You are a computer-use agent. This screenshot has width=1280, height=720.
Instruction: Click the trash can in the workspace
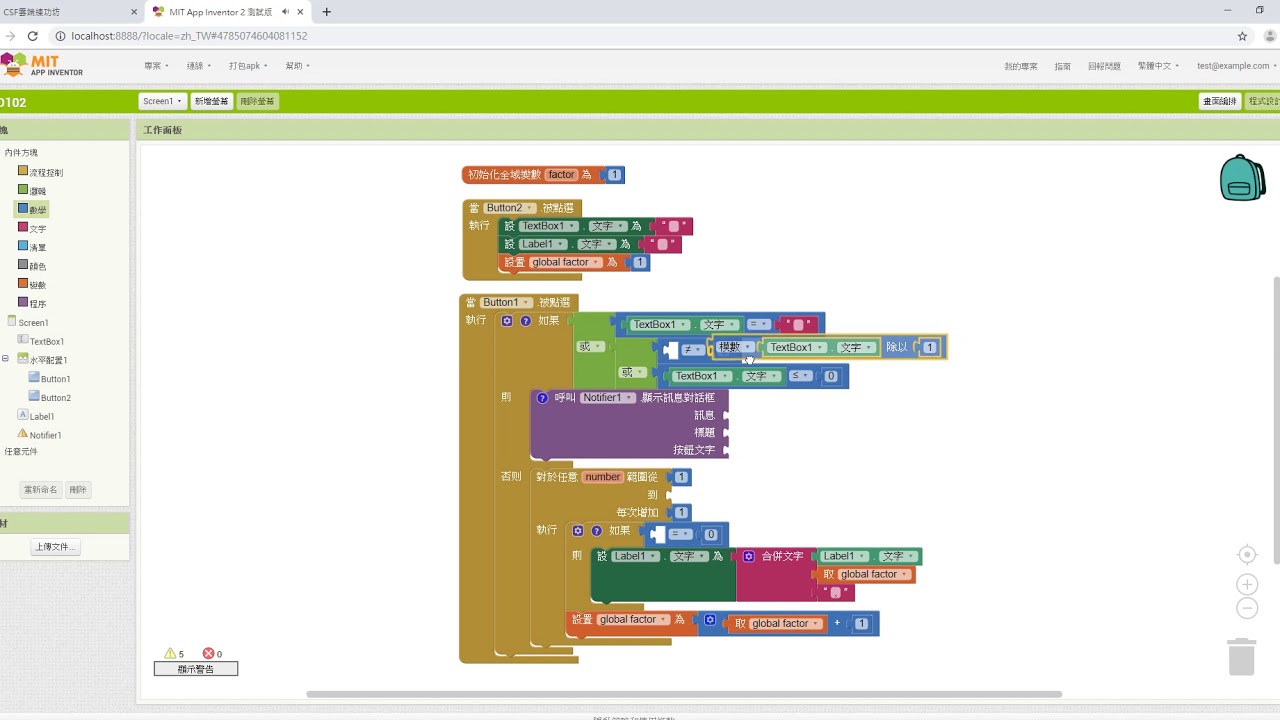pos(1241,657)
